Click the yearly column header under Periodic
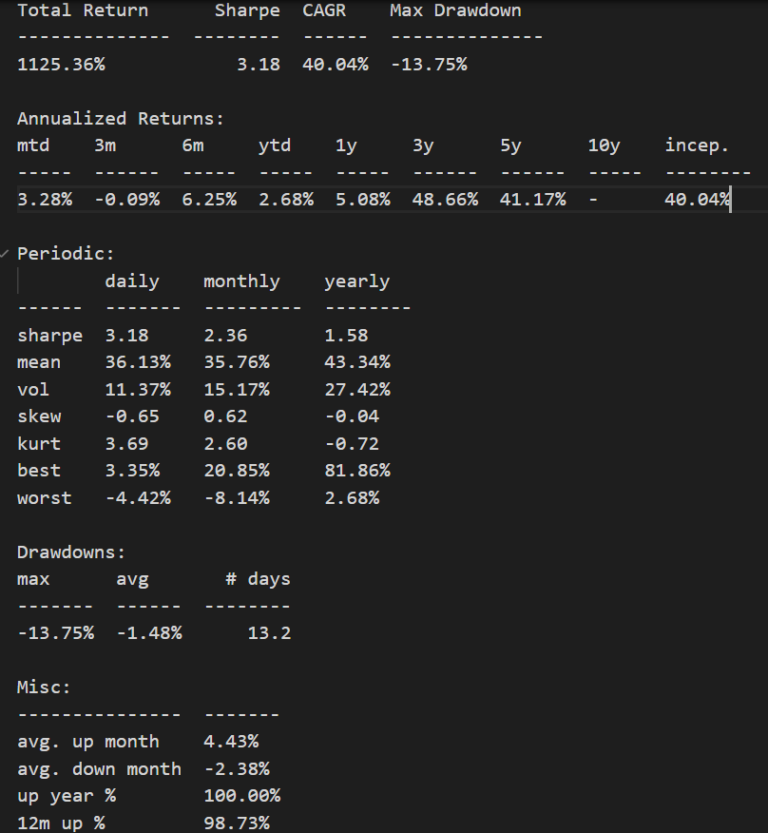This screenshot has width=768, height=833. click(356, 282)
